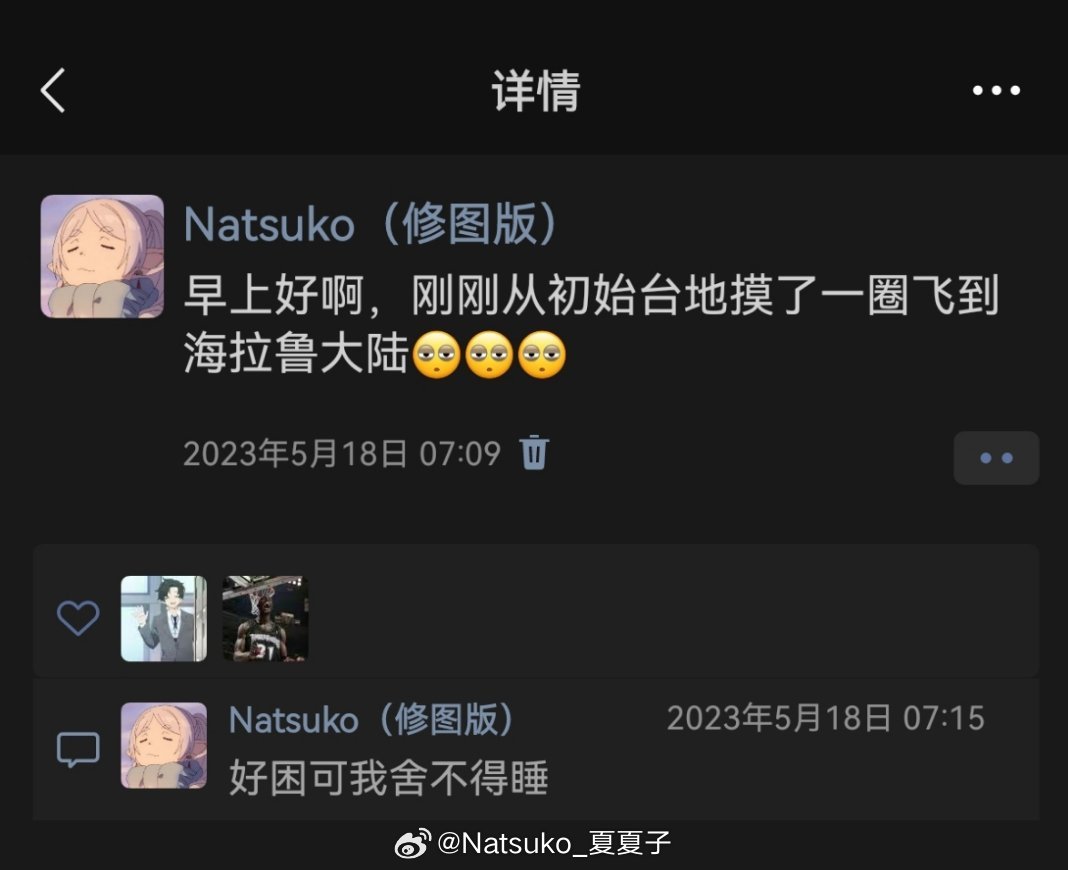1068x870 pixels.
Task: Open the three-dot menu in header
Action: pos(996,90)
